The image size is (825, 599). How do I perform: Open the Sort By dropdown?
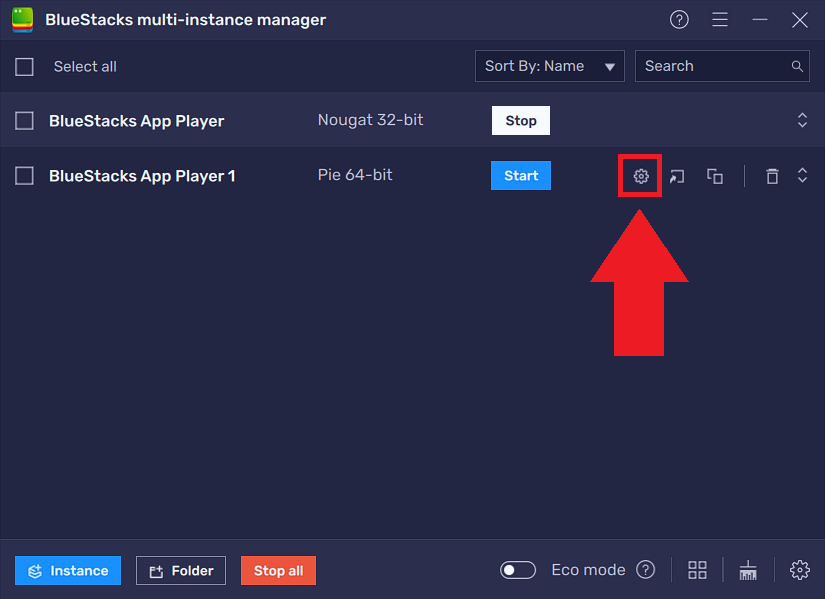(x=549, y=66)
